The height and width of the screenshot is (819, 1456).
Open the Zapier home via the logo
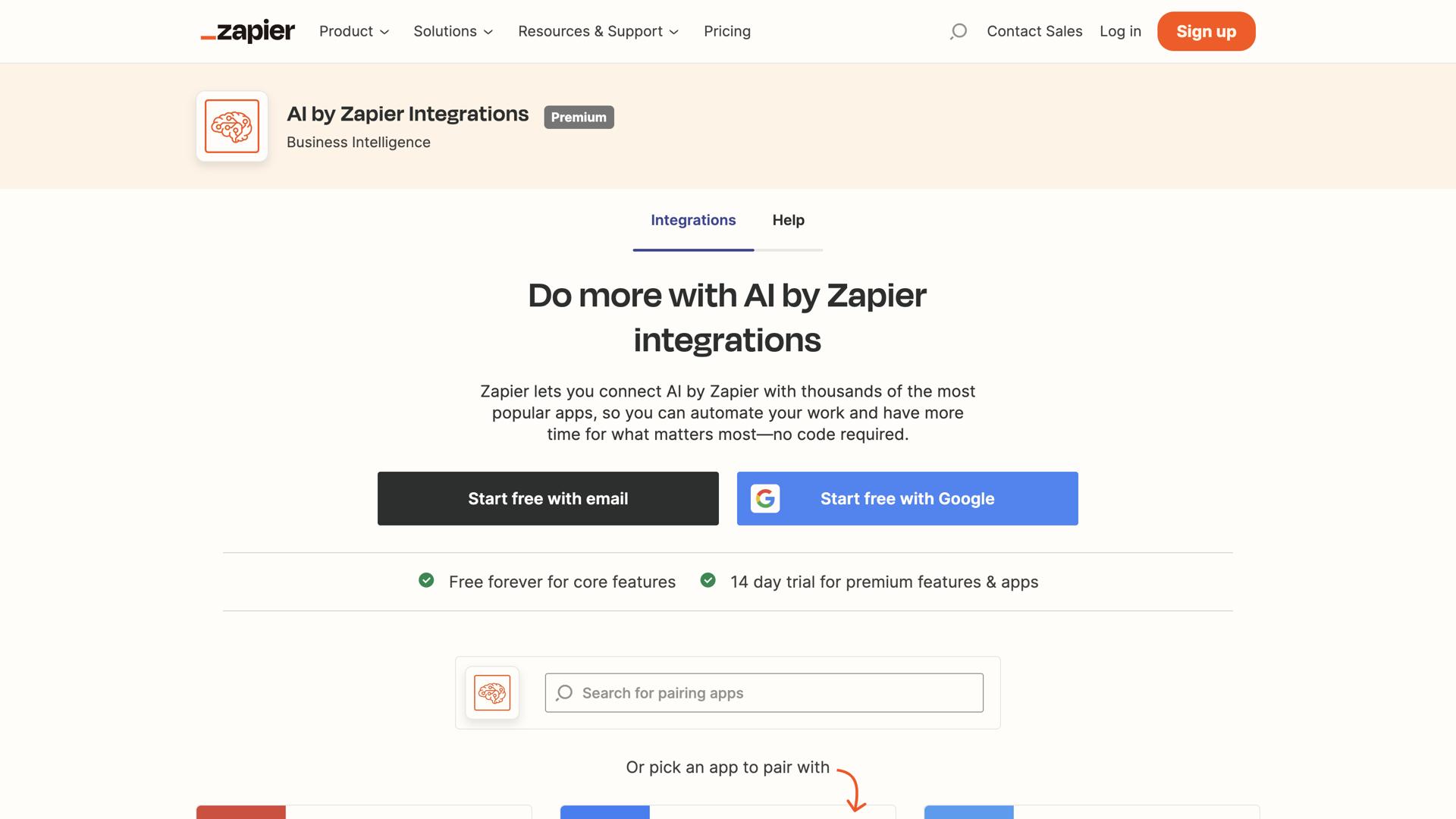247,31
